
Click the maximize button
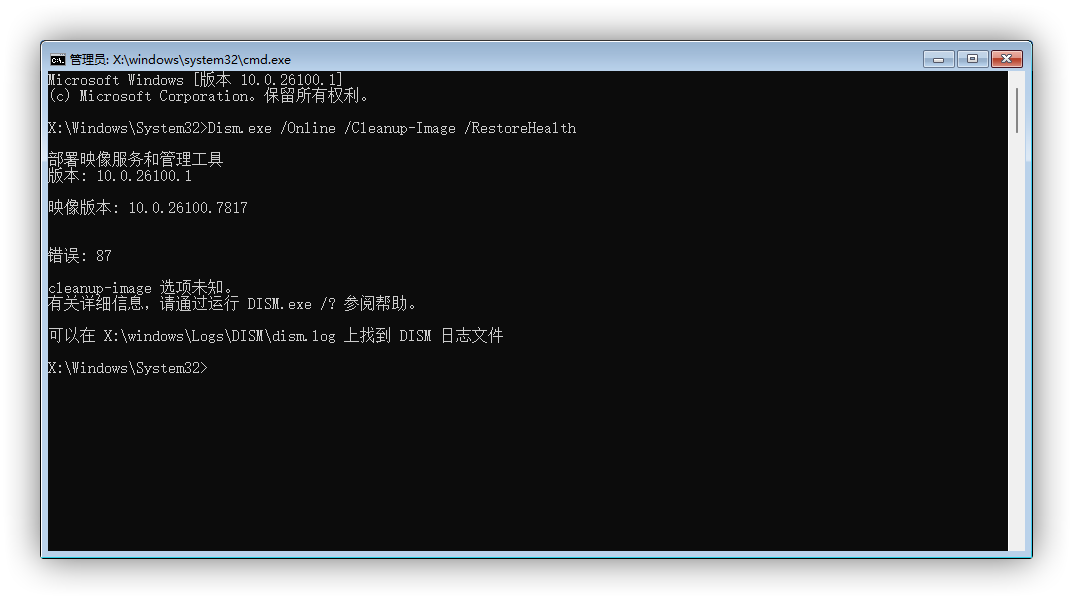click(x=971, y=58)
